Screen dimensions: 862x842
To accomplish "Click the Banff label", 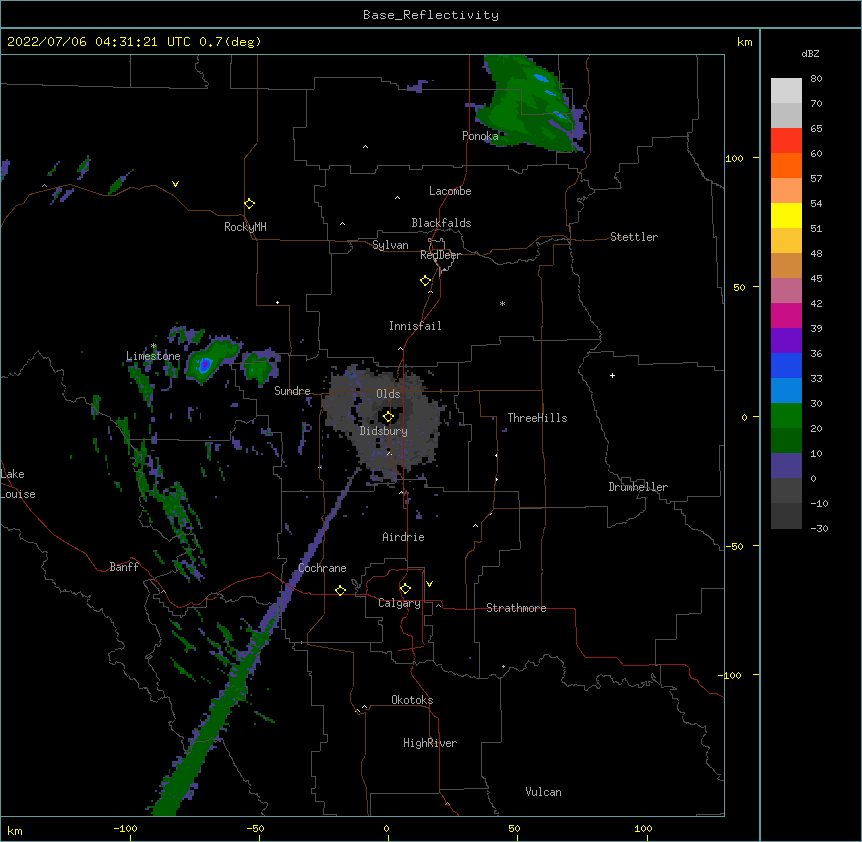I will [124, 567].
